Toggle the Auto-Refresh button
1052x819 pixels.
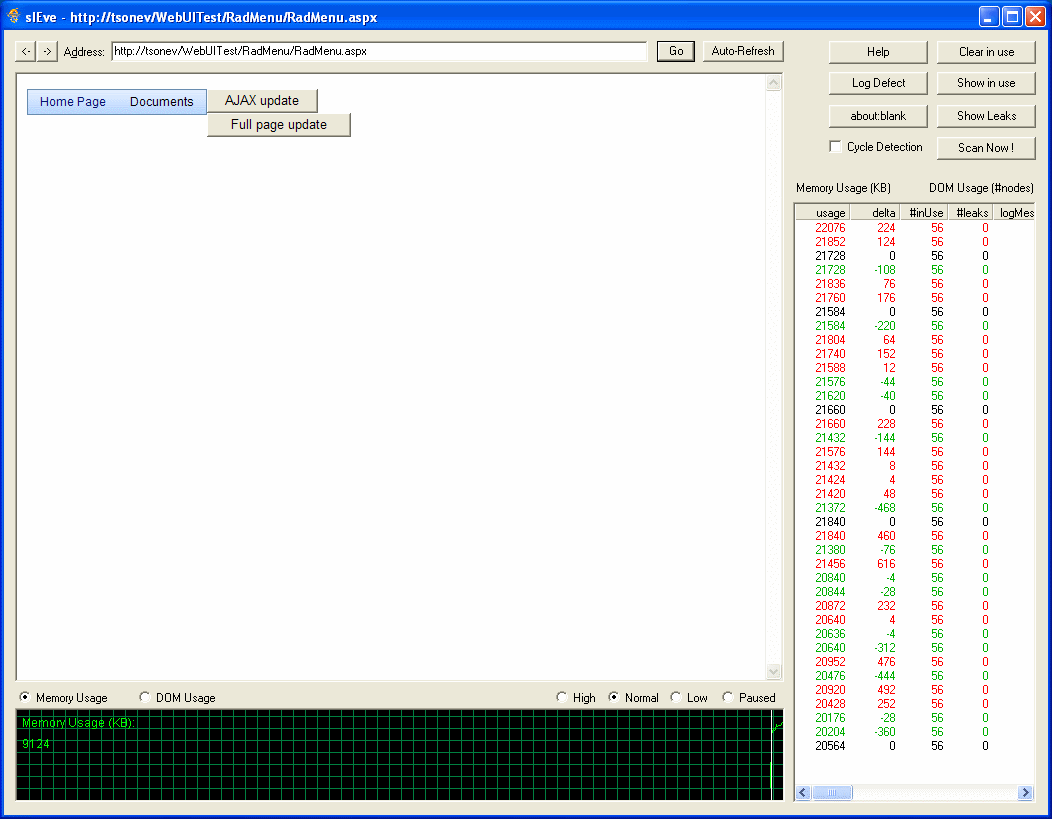click(x=743, y=51)
